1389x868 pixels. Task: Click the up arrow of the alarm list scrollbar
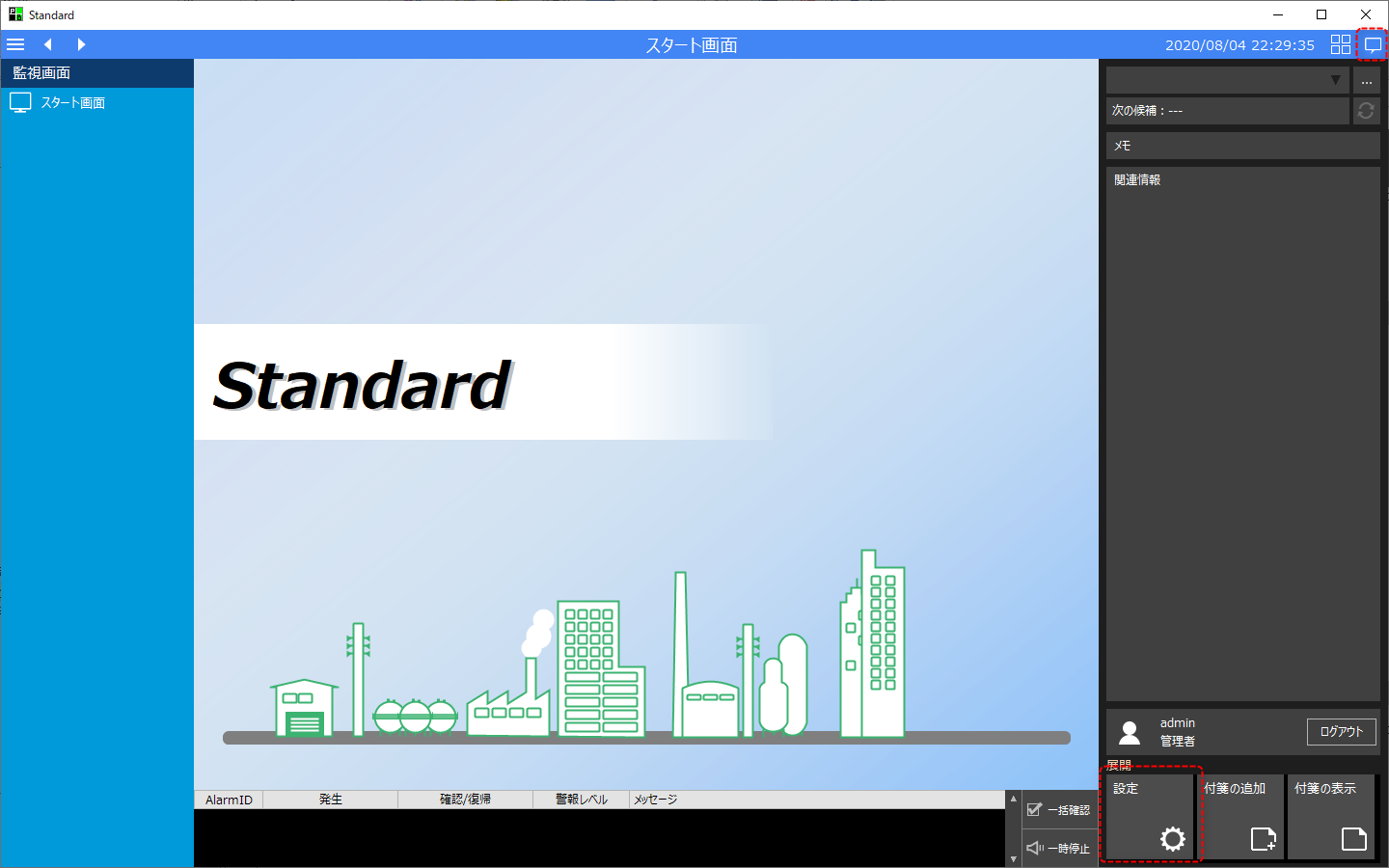pos(1013,798)
